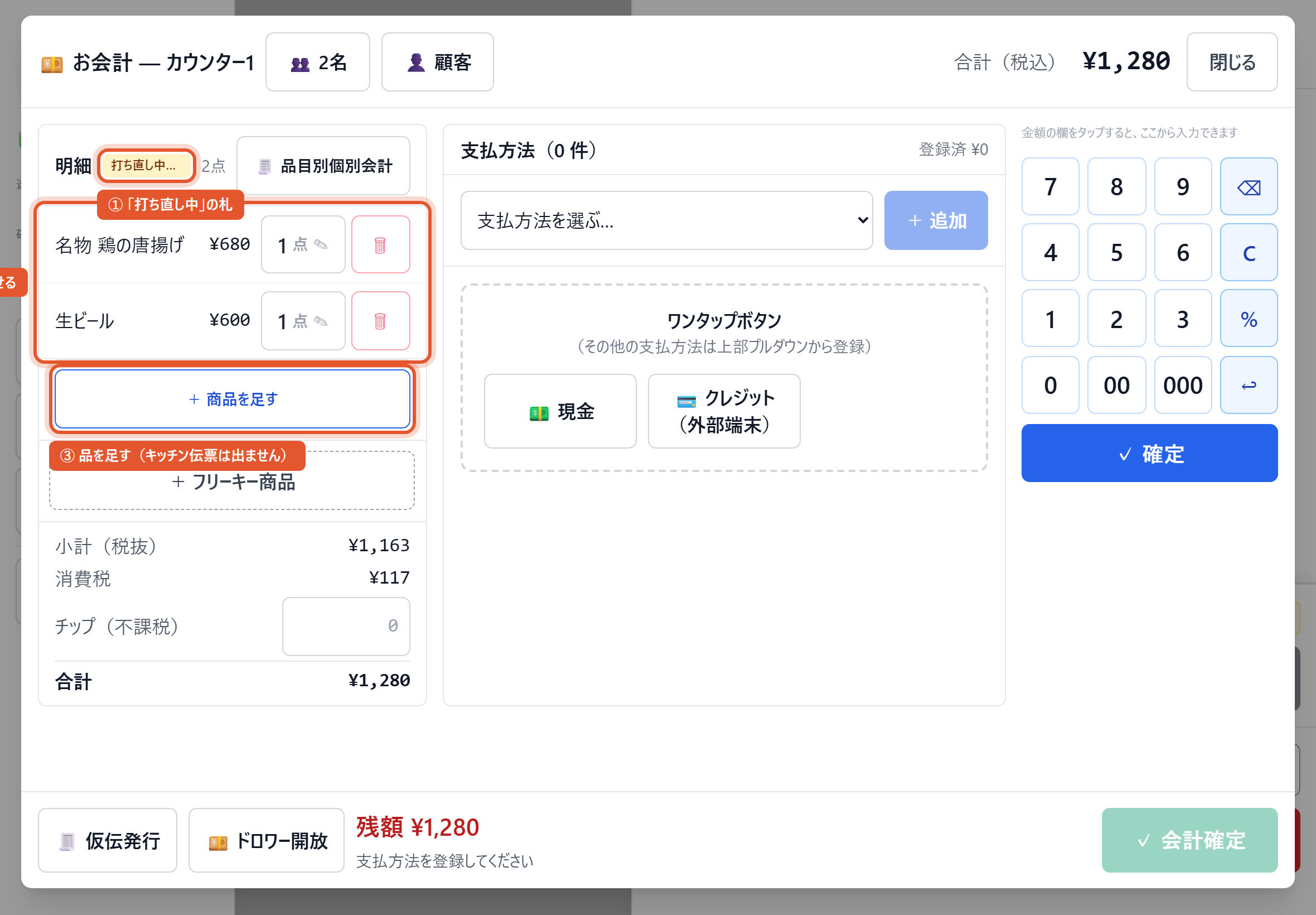Expand the 支払方法を選ぶ dropdown
1316x915 pixels.
667,221
